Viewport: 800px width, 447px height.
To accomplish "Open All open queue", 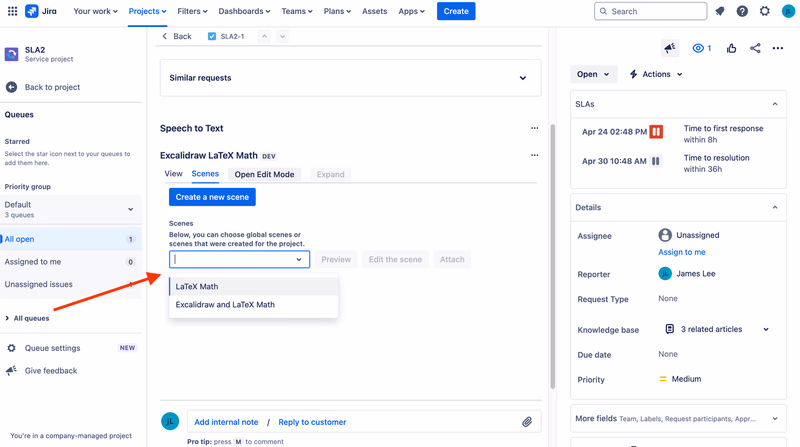I will 70,239.
